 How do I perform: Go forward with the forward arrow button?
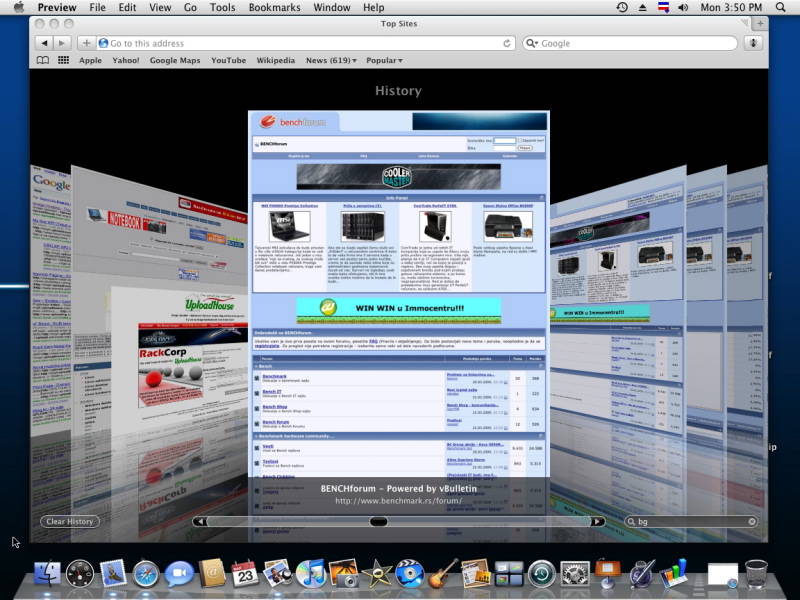62,43
